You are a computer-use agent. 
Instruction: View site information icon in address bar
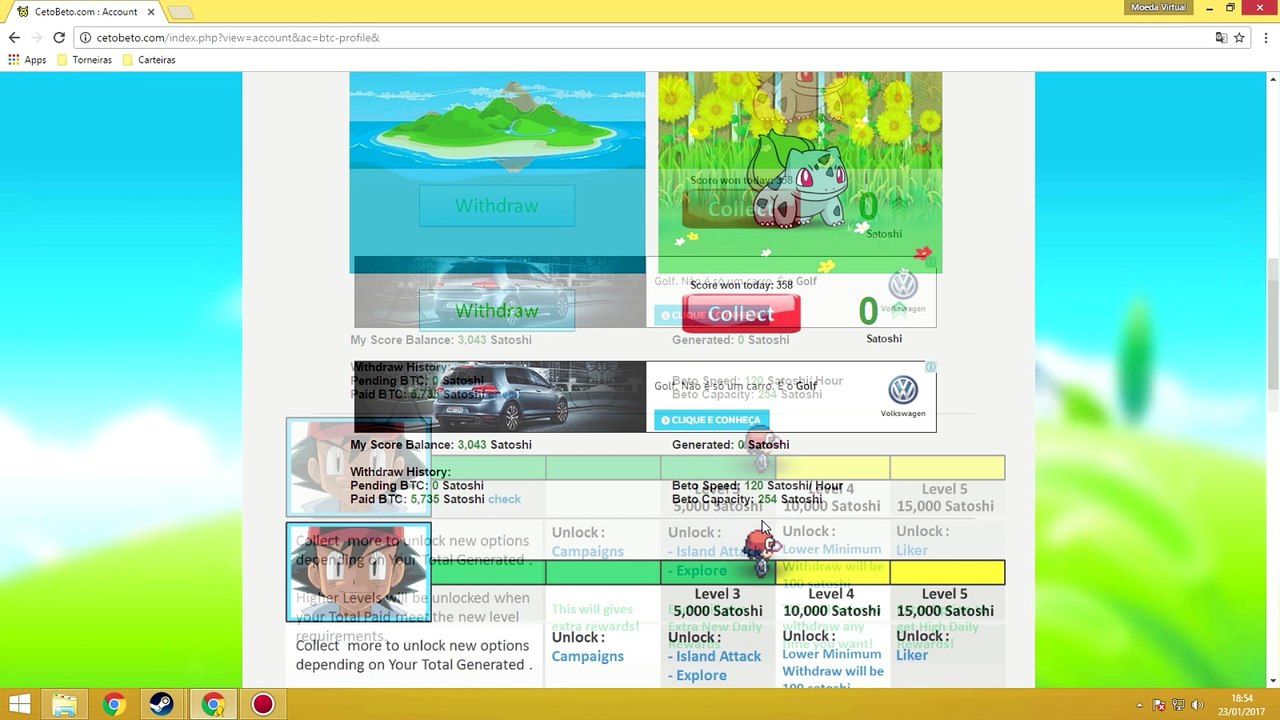click(x=86, y=38)
